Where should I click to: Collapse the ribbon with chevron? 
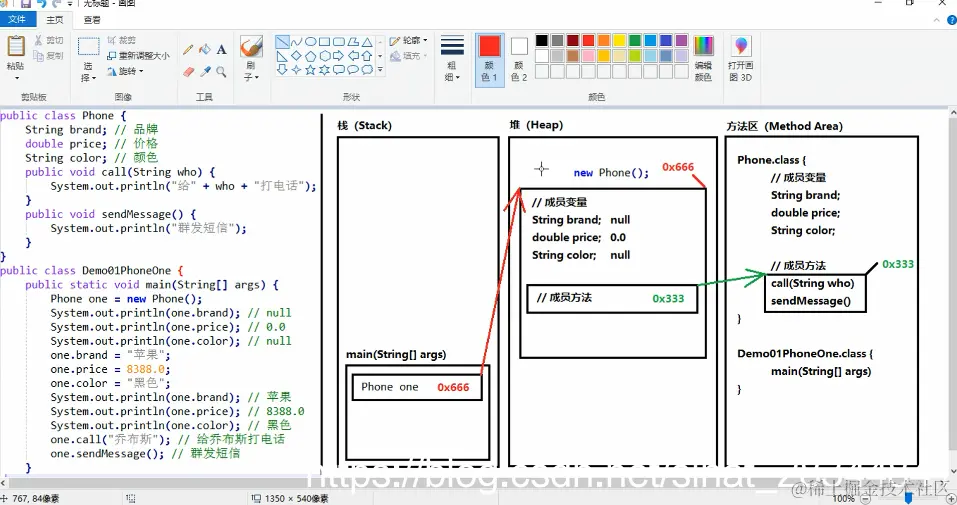point(937,20)
